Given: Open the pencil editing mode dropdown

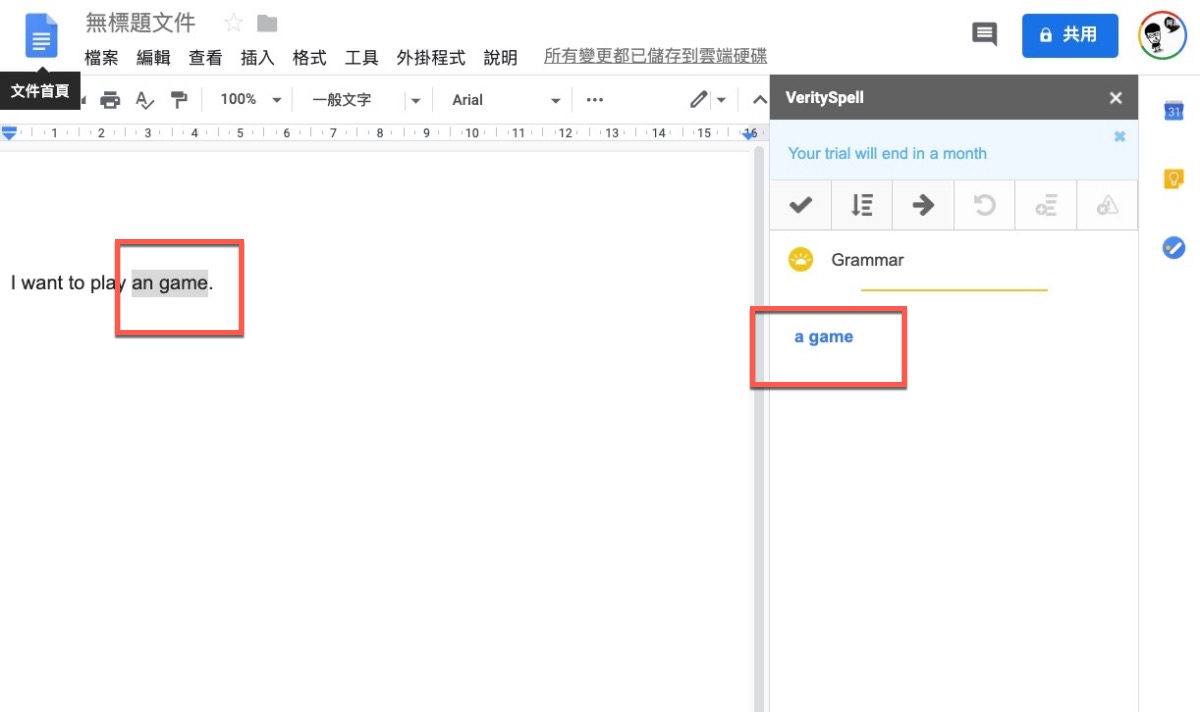Looking at the screenshot, I should coord(708,99).
